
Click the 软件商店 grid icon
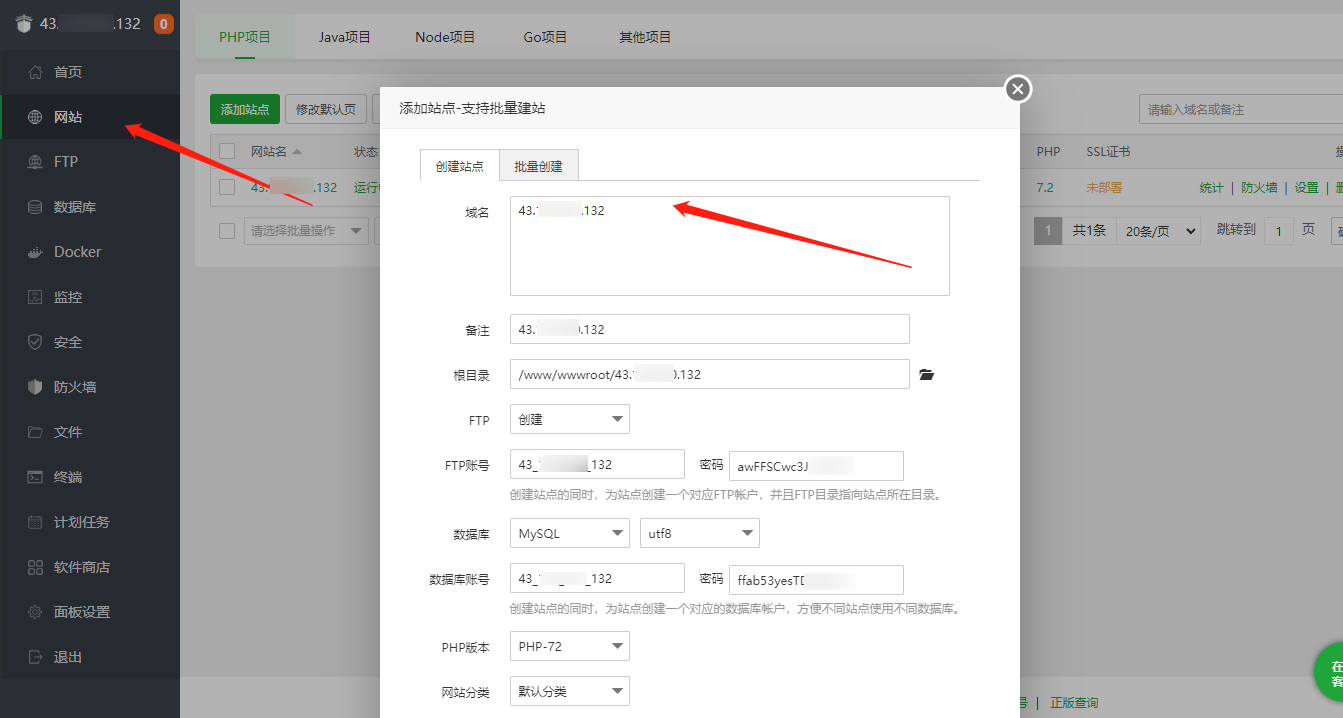36,567
